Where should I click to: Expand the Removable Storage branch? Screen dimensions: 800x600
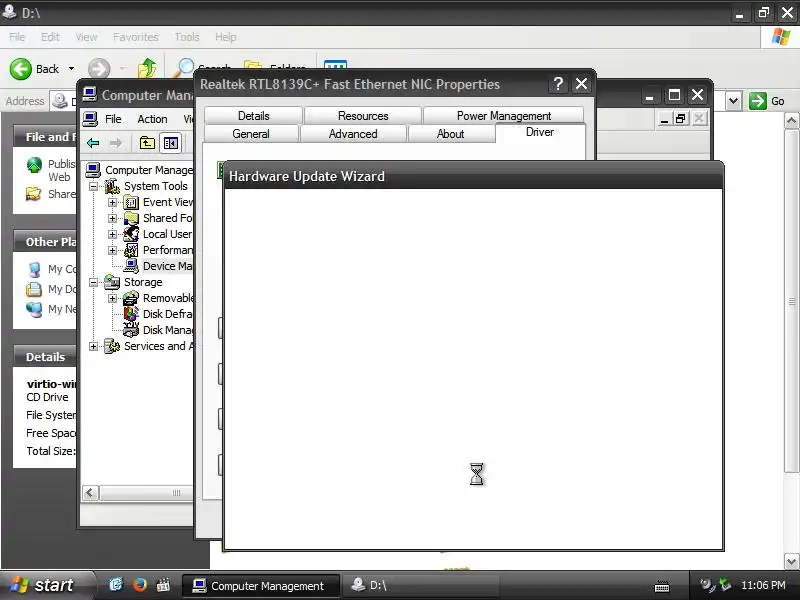[112, 298]
